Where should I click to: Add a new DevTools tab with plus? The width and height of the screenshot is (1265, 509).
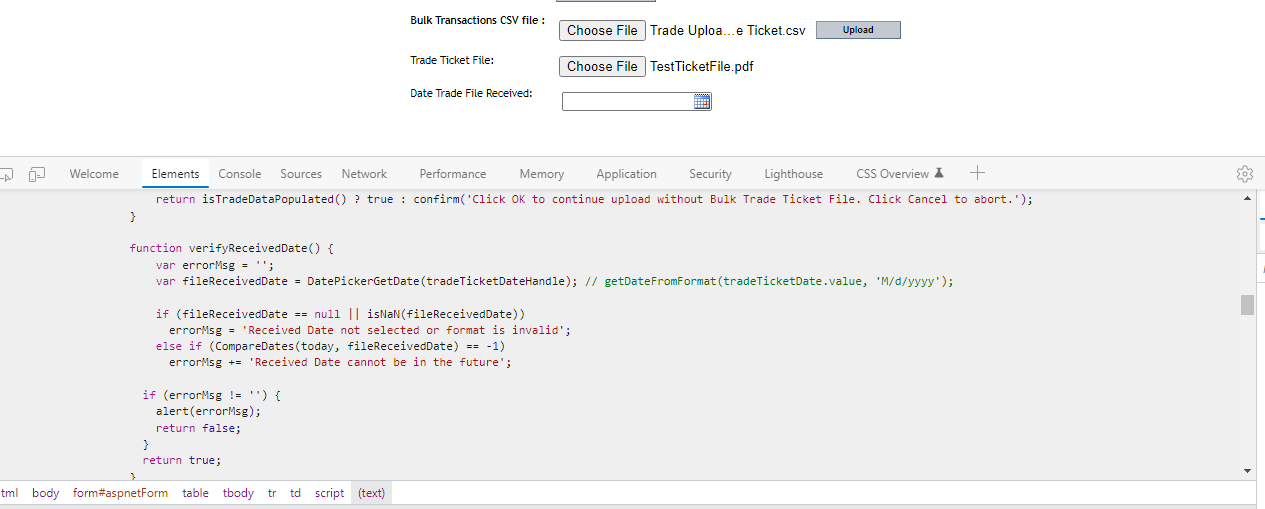pos(977,173)
